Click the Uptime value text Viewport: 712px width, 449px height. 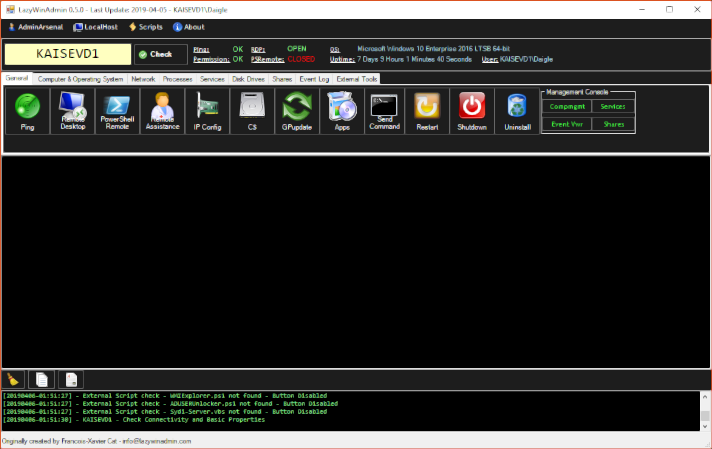[414, 59]
